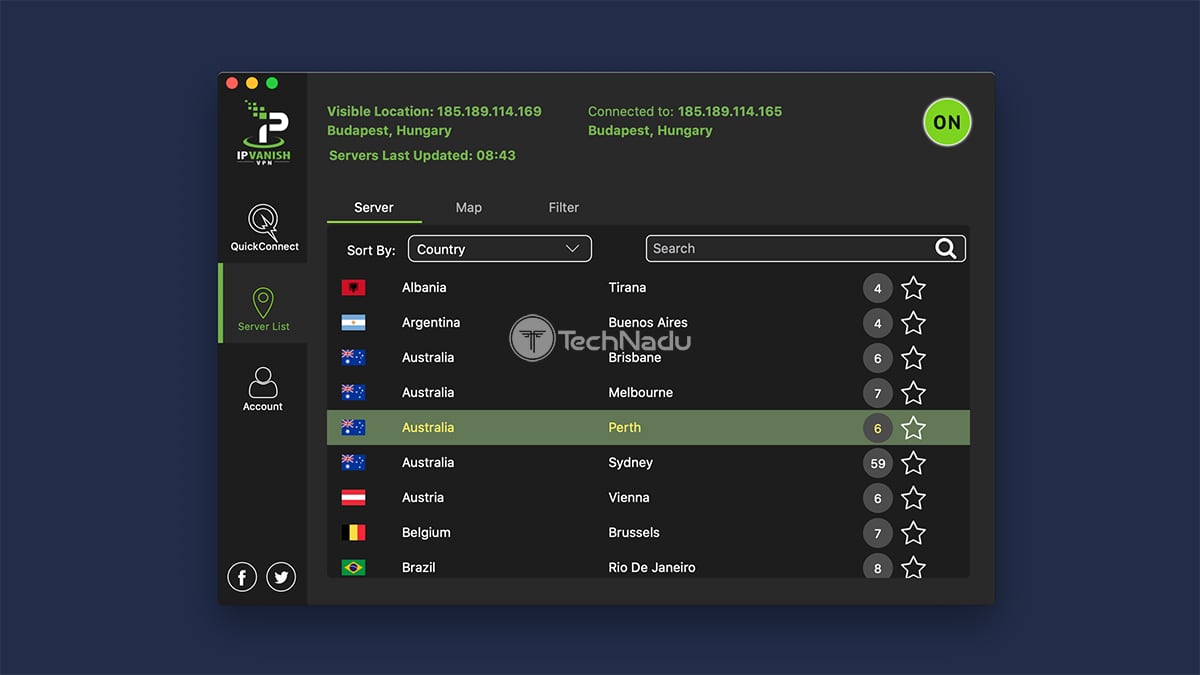This screenshot has height=675, width=1200.
Task: Favorite the Rio De Janeiro server star
Action: 913,567
